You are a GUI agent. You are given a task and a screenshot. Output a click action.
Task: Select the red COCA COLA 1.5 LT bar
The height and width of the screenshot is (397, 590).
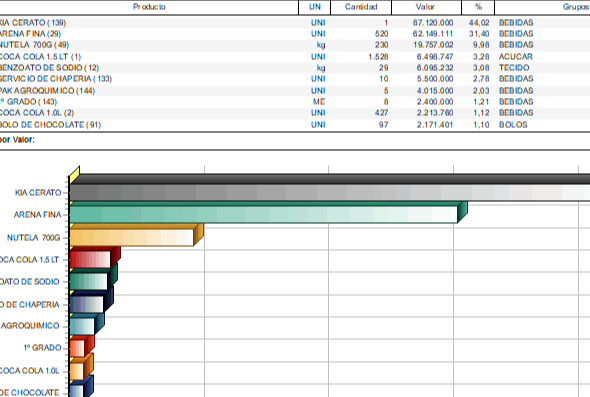coord(90,260)
